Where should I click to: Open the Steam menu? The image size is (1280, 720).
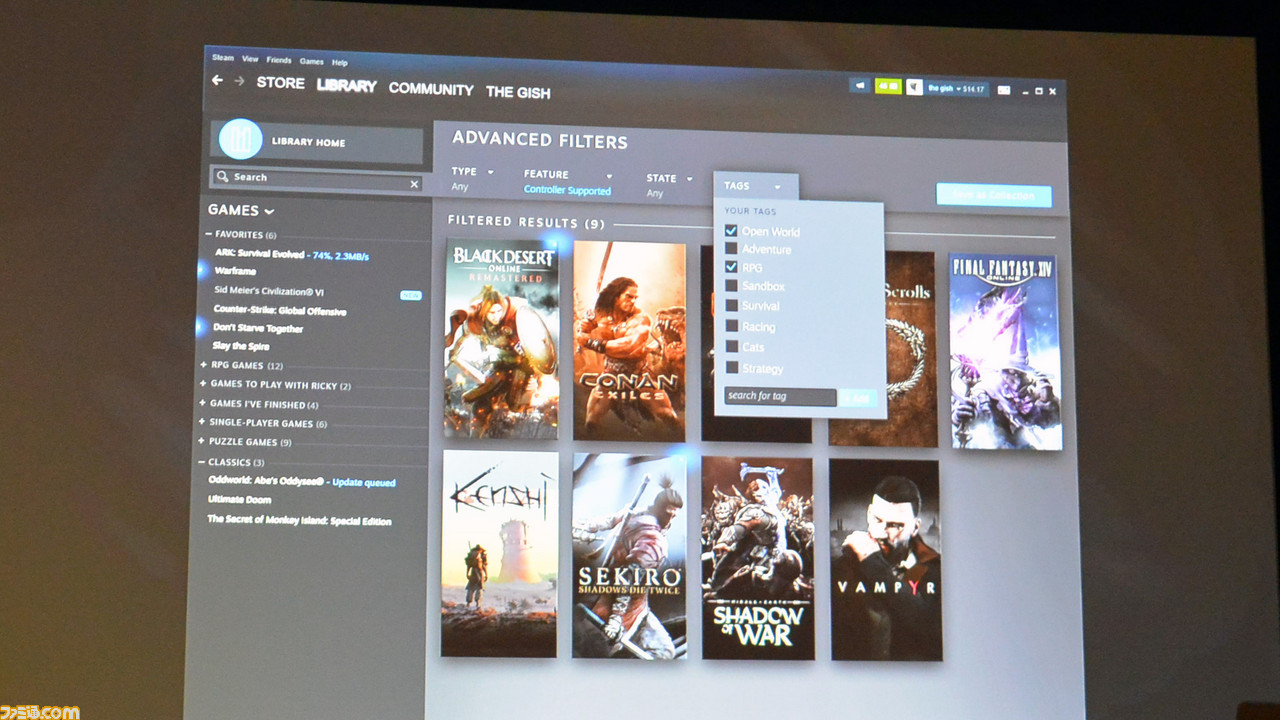click(222, 58)
